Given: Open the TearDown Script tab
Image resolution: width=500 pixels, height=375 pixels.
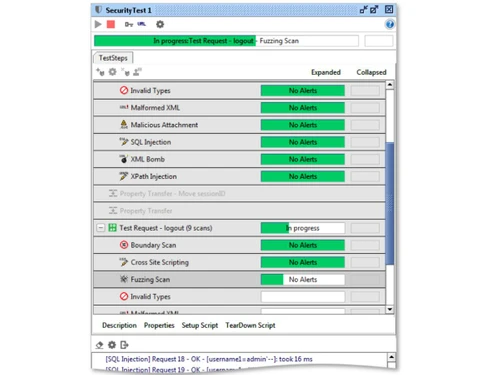Looking at the screenshot, I should point(250,325).
